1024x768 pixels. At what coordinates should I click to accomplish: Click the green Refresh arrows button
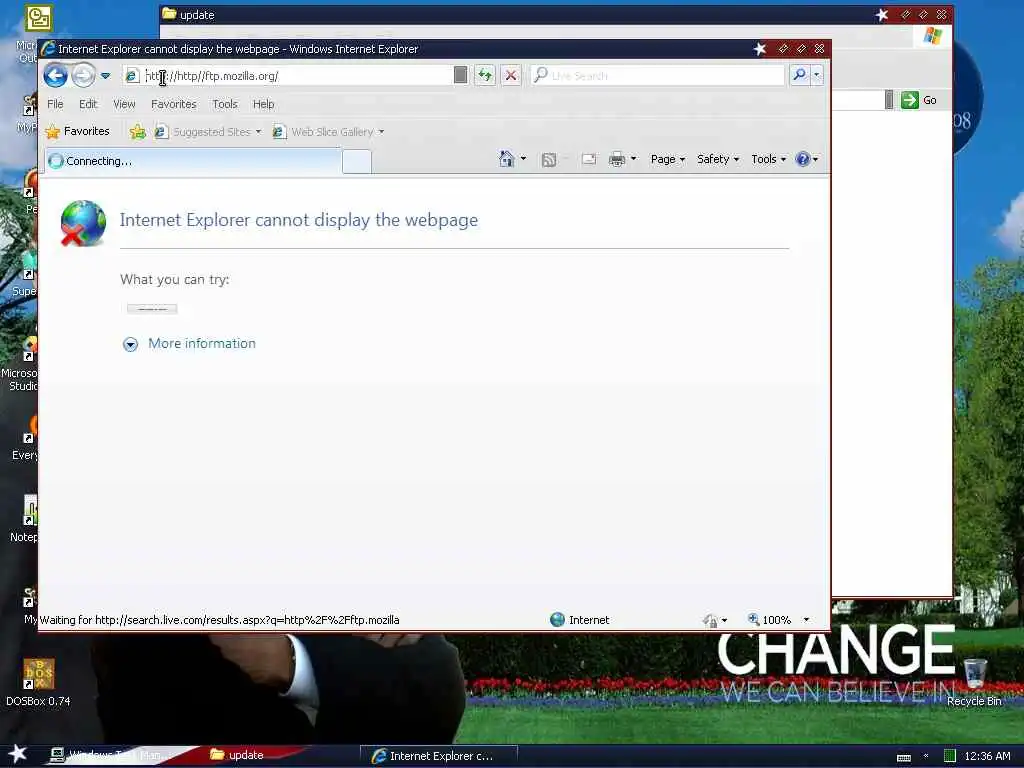(485, 75)
